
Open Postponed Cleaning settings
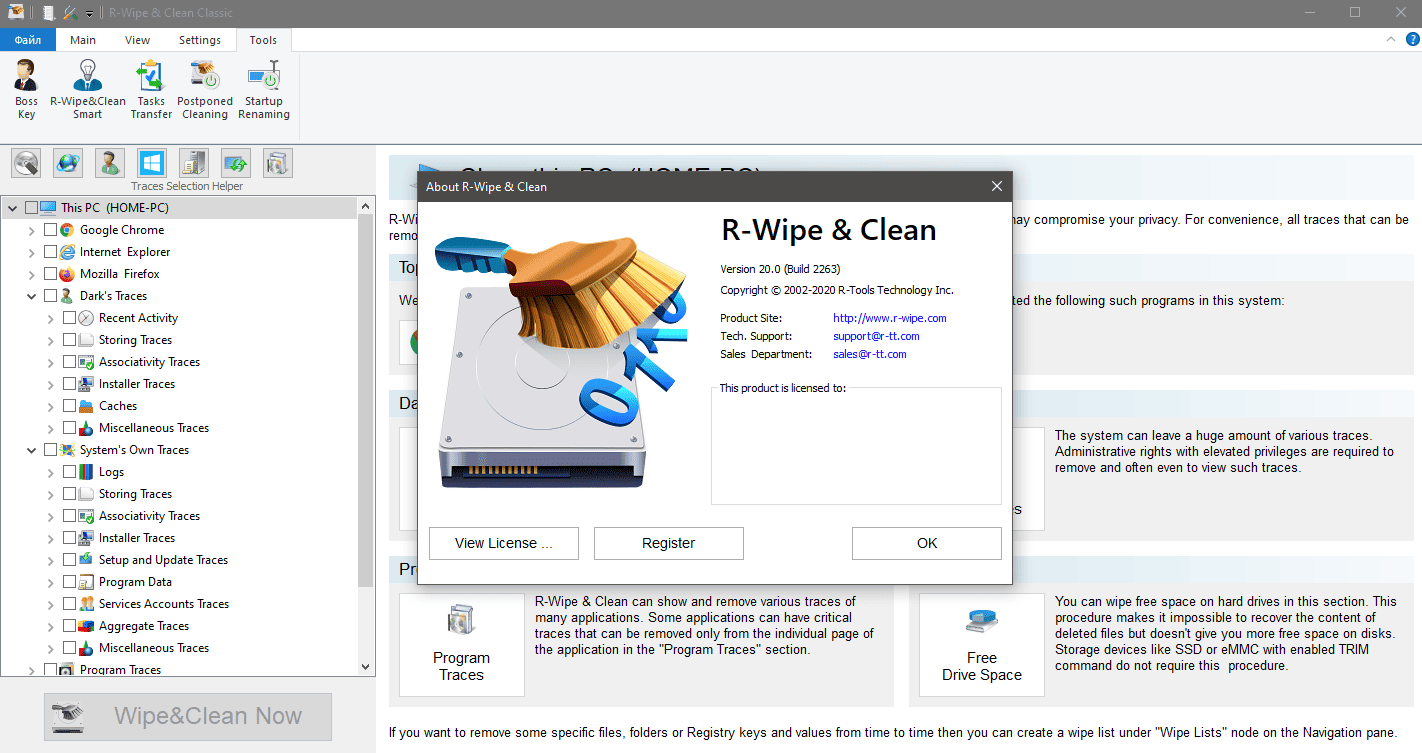(x=205, y=89)
